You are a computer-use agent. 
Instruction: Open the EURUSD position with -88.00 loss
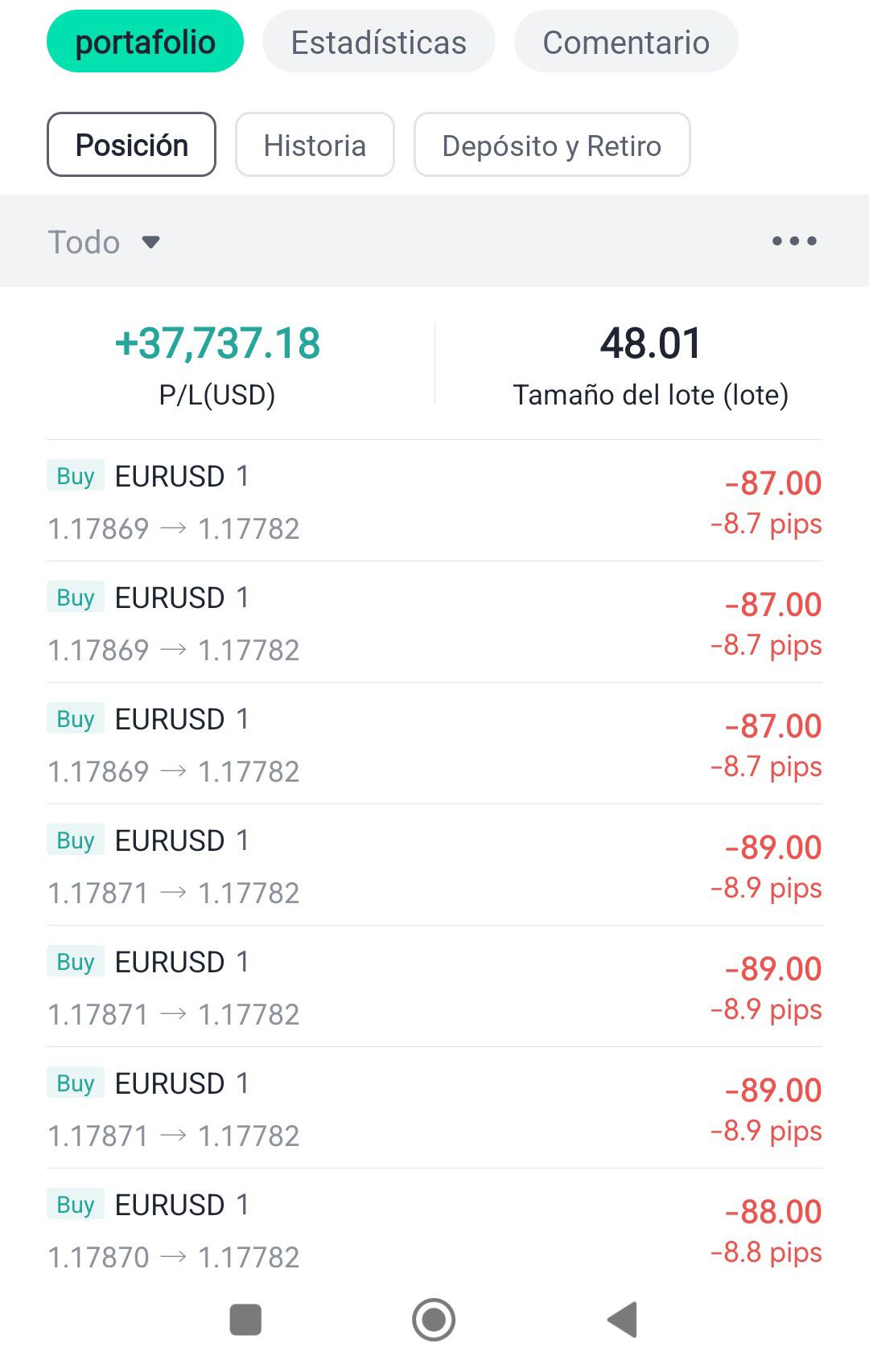[434, 1229]
